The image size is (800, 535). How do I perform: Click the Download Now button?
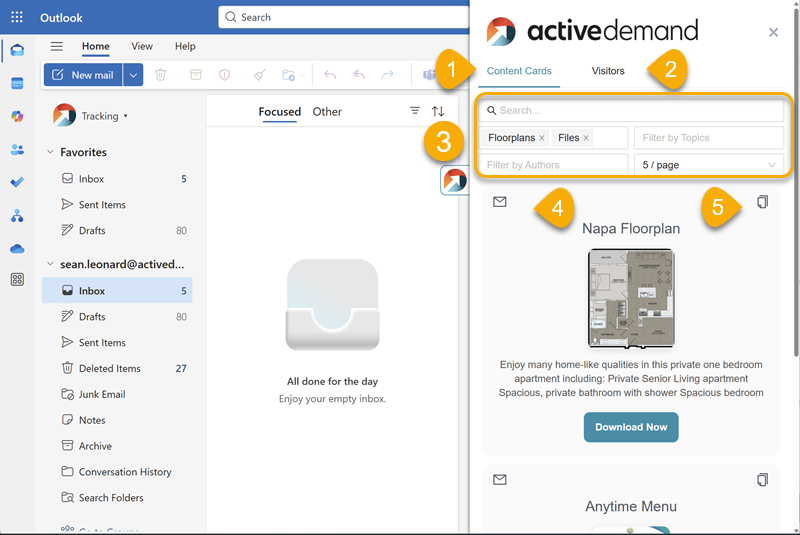coord(631,427)
